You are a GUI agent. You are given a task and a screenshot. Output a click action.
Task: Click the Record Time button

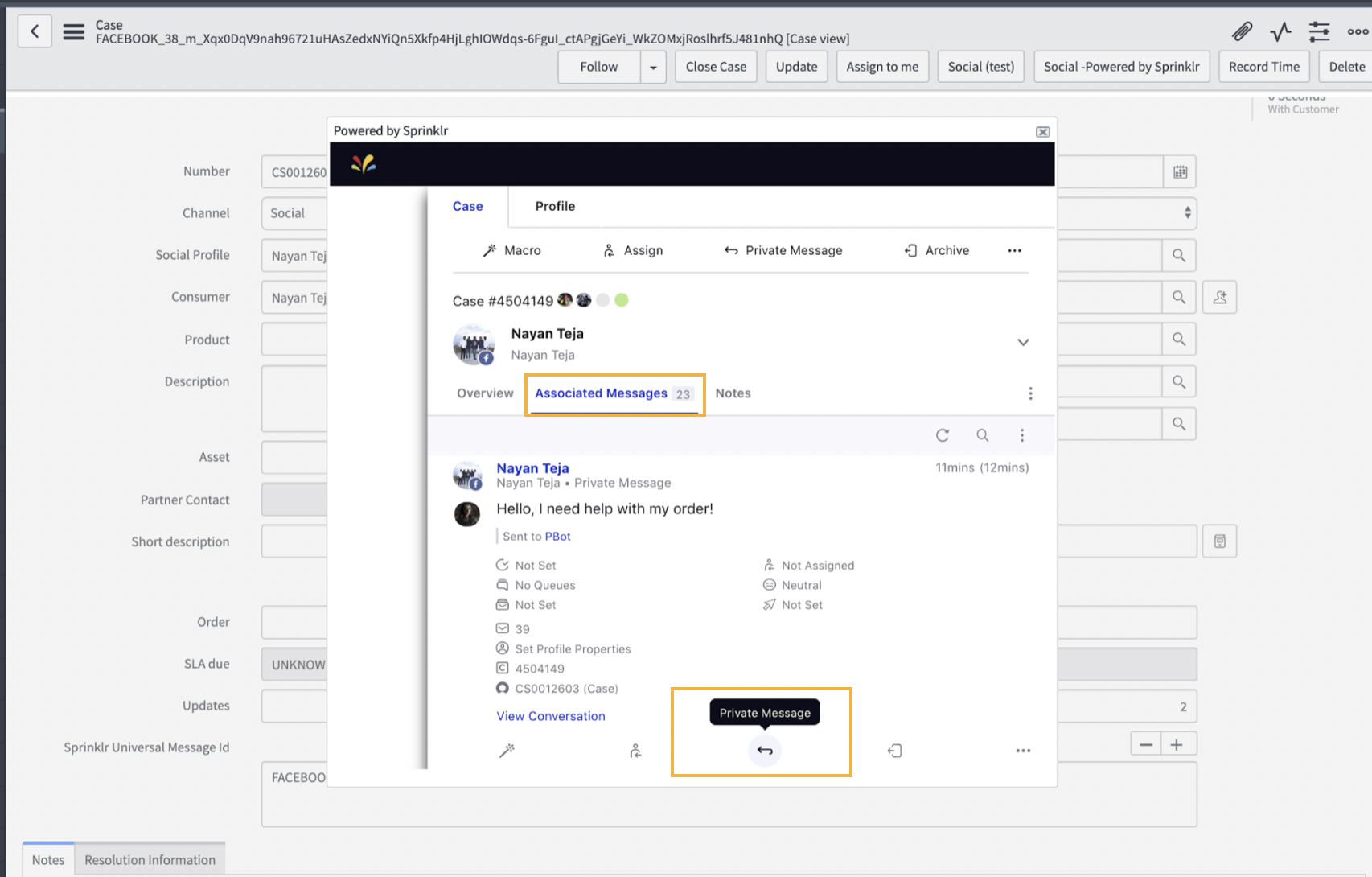pos(1263,67)
